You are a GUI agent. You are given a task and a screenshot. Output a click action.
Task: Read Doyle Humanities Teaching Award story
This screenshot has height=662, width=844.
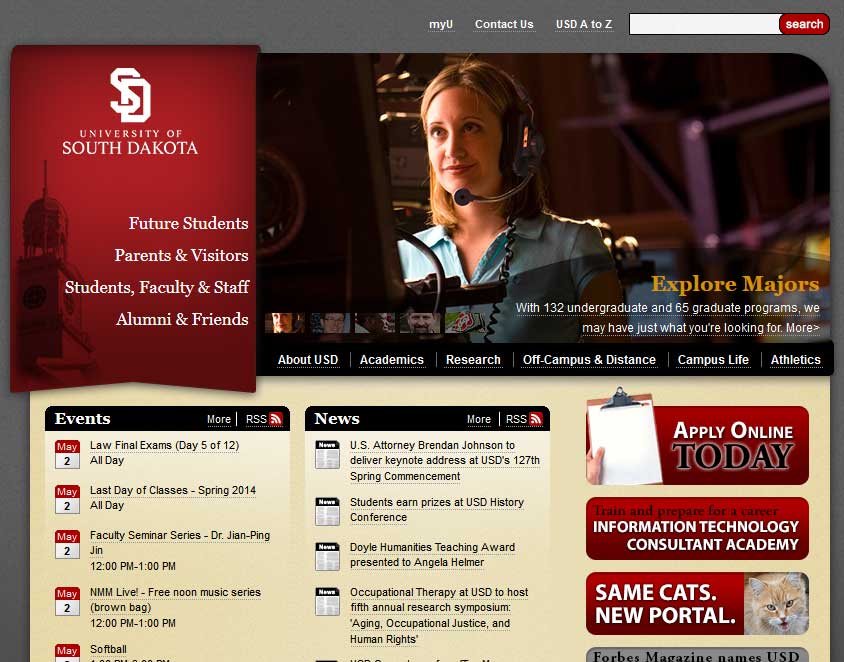point(432,555)
